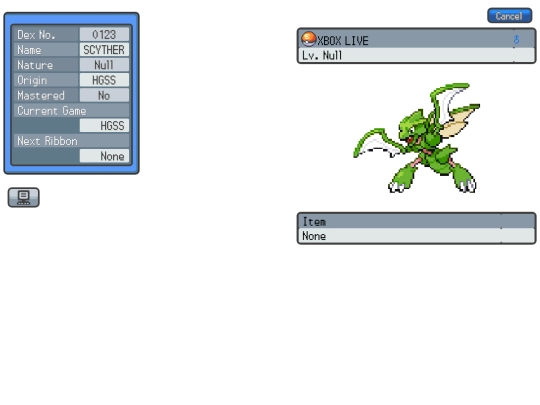The width and height of the screenshot is (540, 405).
Task: Open the PC box icon button
Action: coord(23,197)
